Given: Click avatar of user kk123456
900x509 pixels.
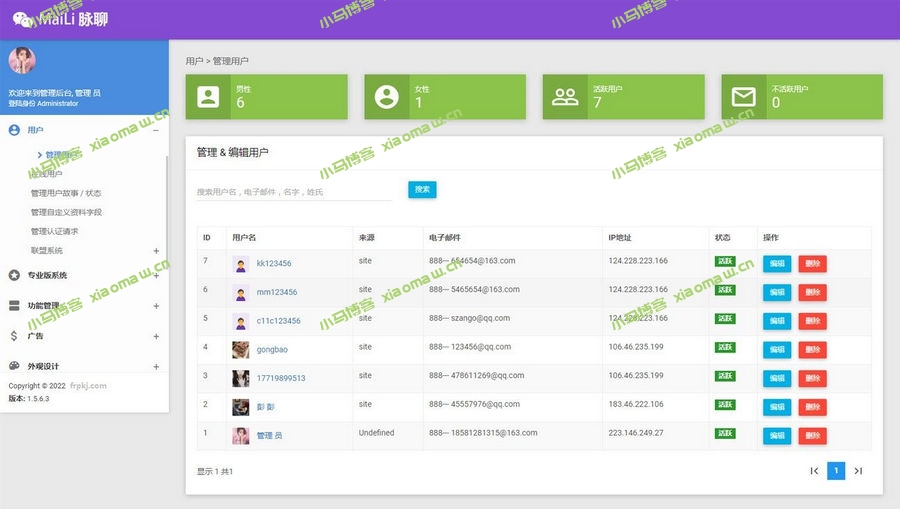Looking at the screenshot, I should coord(240,264).
